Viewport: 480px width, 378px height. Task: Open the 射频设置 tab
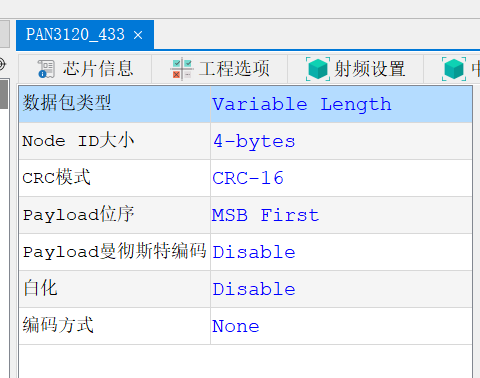click(x=355, y=69)
